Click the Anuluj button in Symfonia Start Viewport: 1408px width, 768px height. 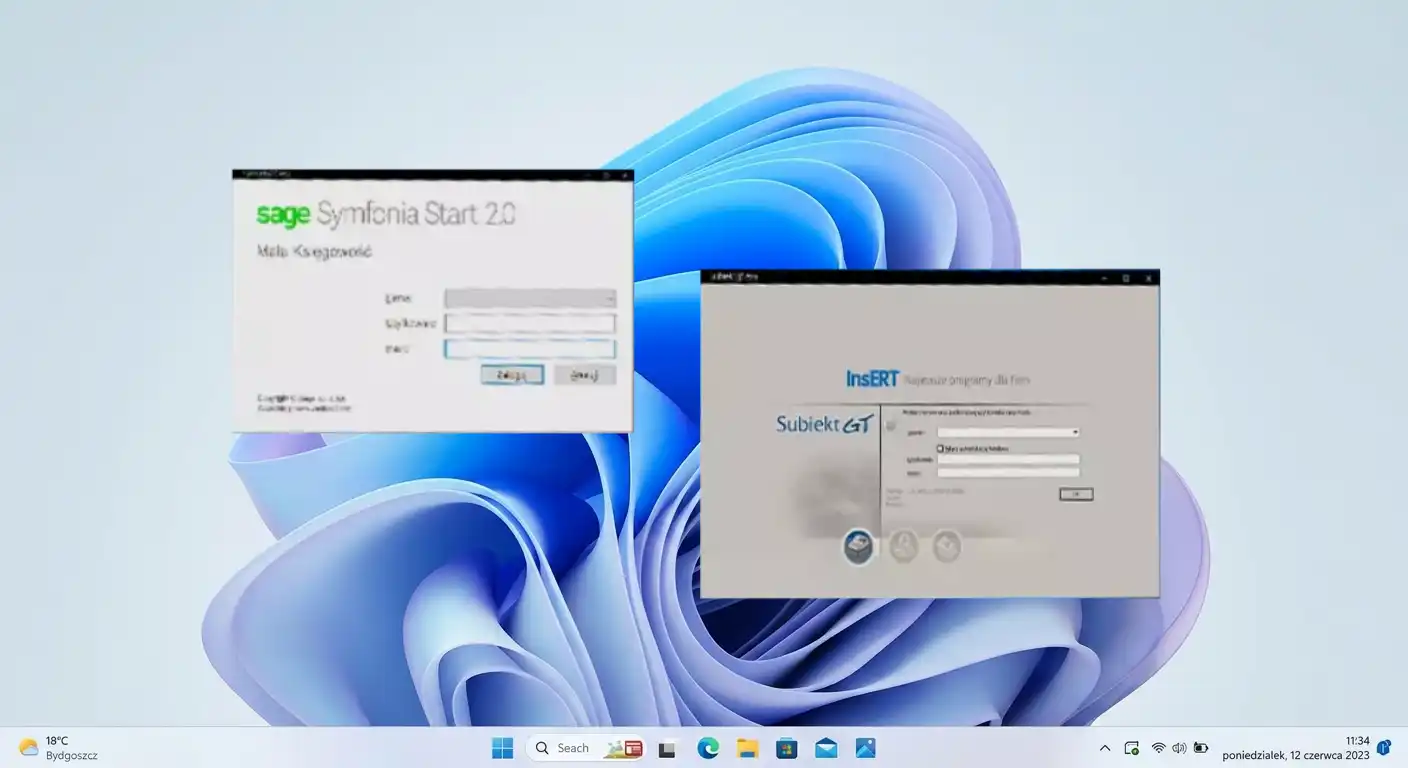coord(584,374)
